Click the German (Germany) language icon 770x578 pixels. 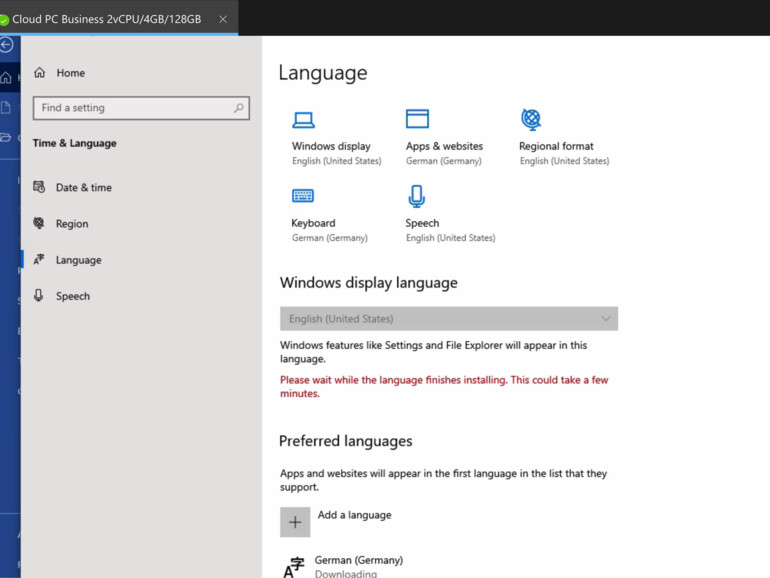point(294,567)
